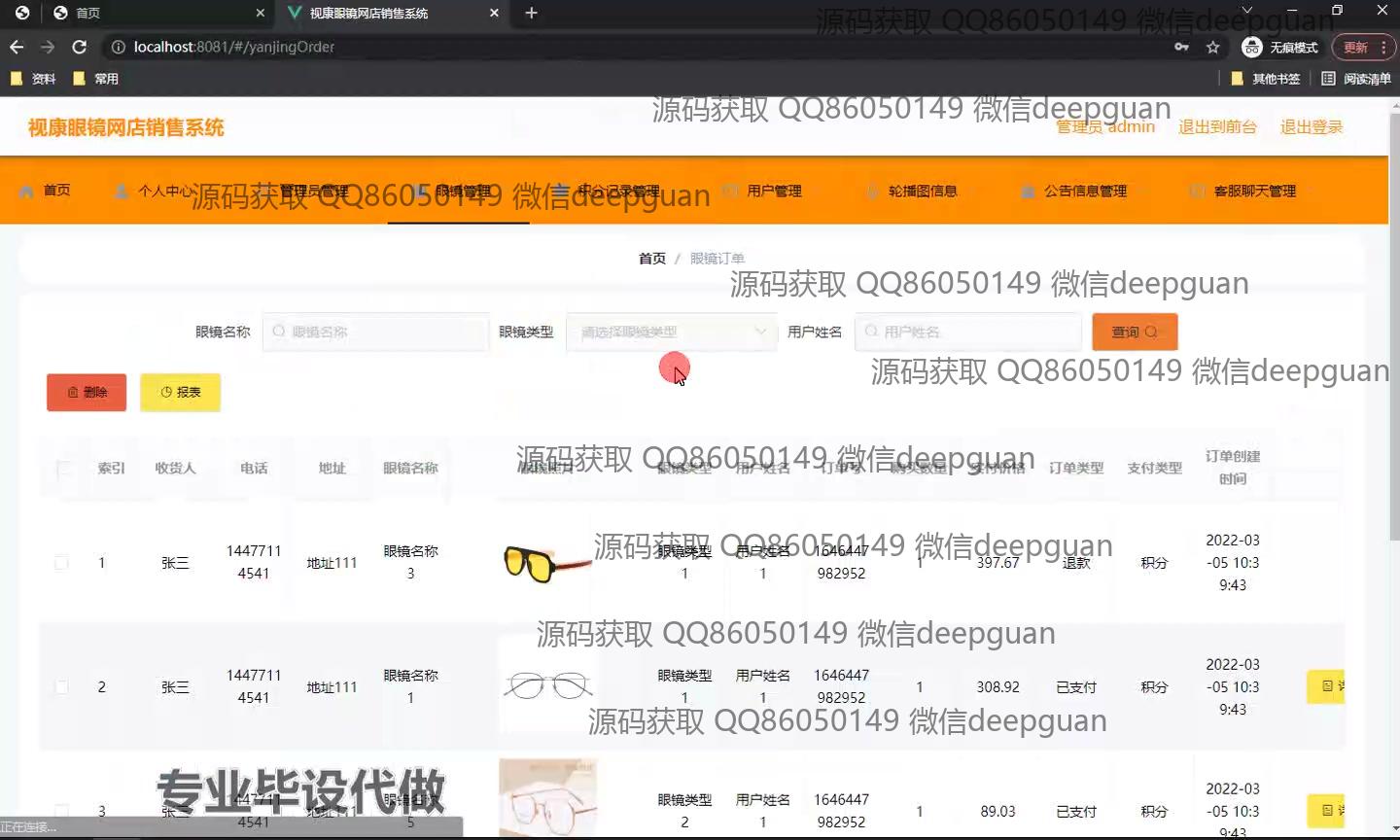
Task: Reload the page with the refresh icon
Action: tap(80, 47)
